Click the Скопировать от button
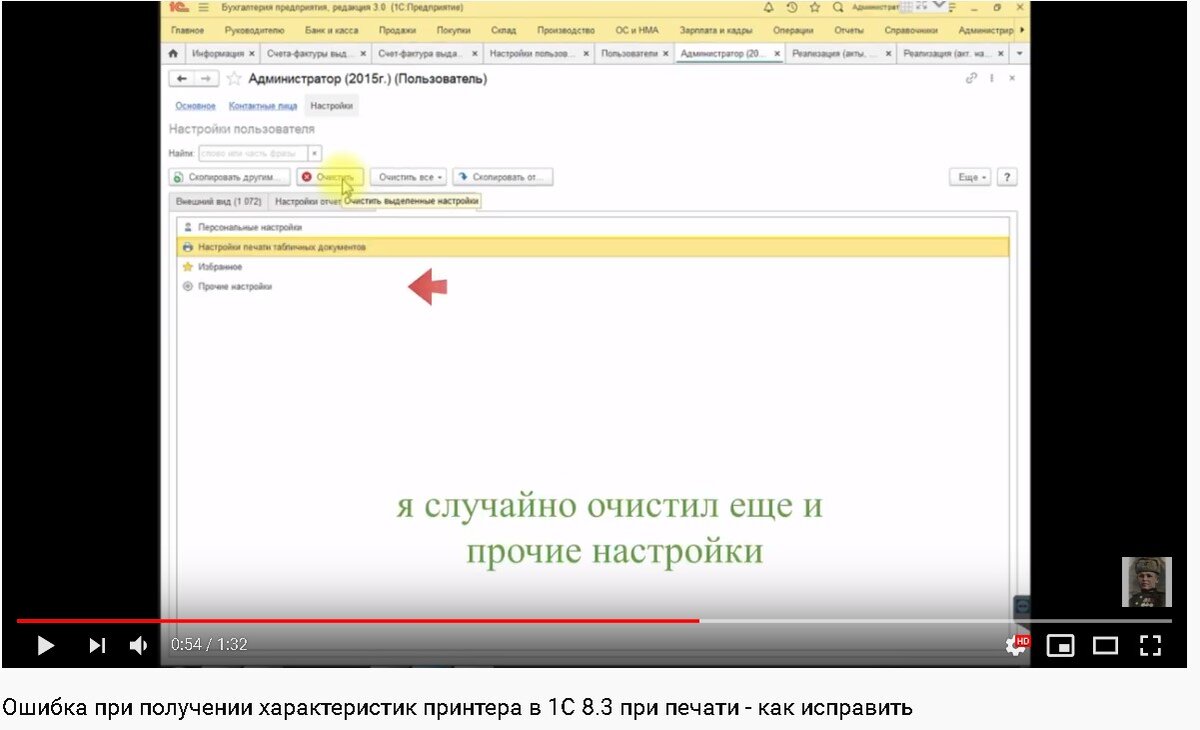 click(502, 177)
